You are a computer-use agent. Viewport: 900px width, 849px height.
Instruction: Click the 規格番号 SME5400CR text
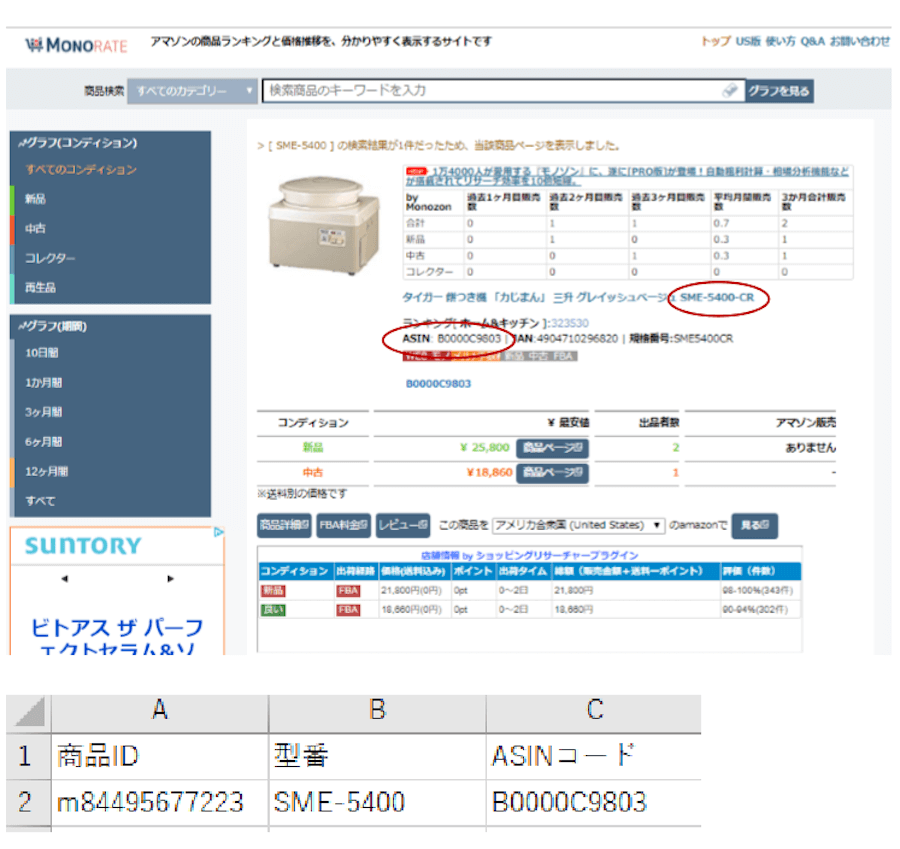pyautogui.click(x=681, y=339)
